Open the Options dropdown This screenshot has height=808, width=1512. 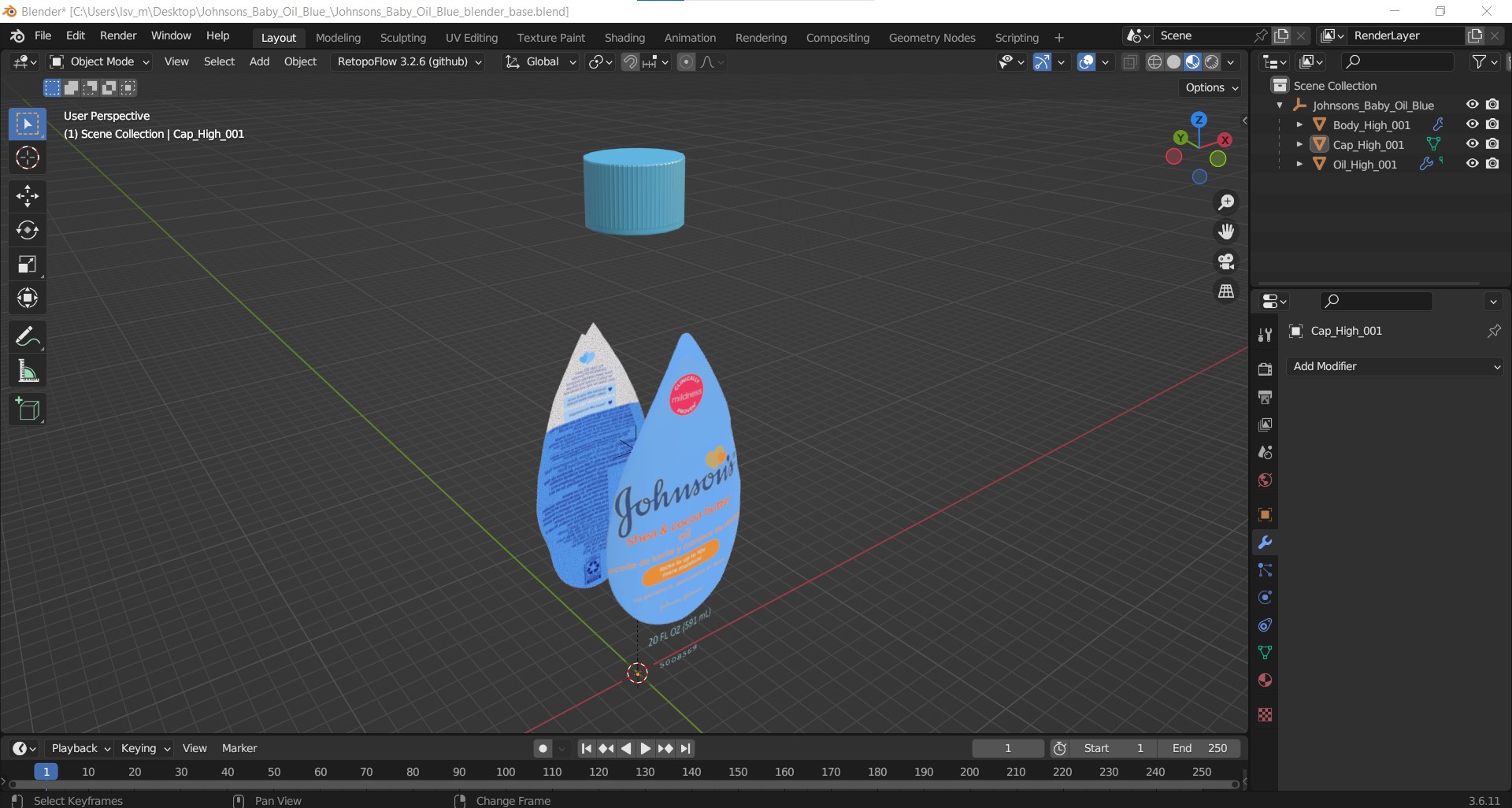click(x=1212, y=87)
